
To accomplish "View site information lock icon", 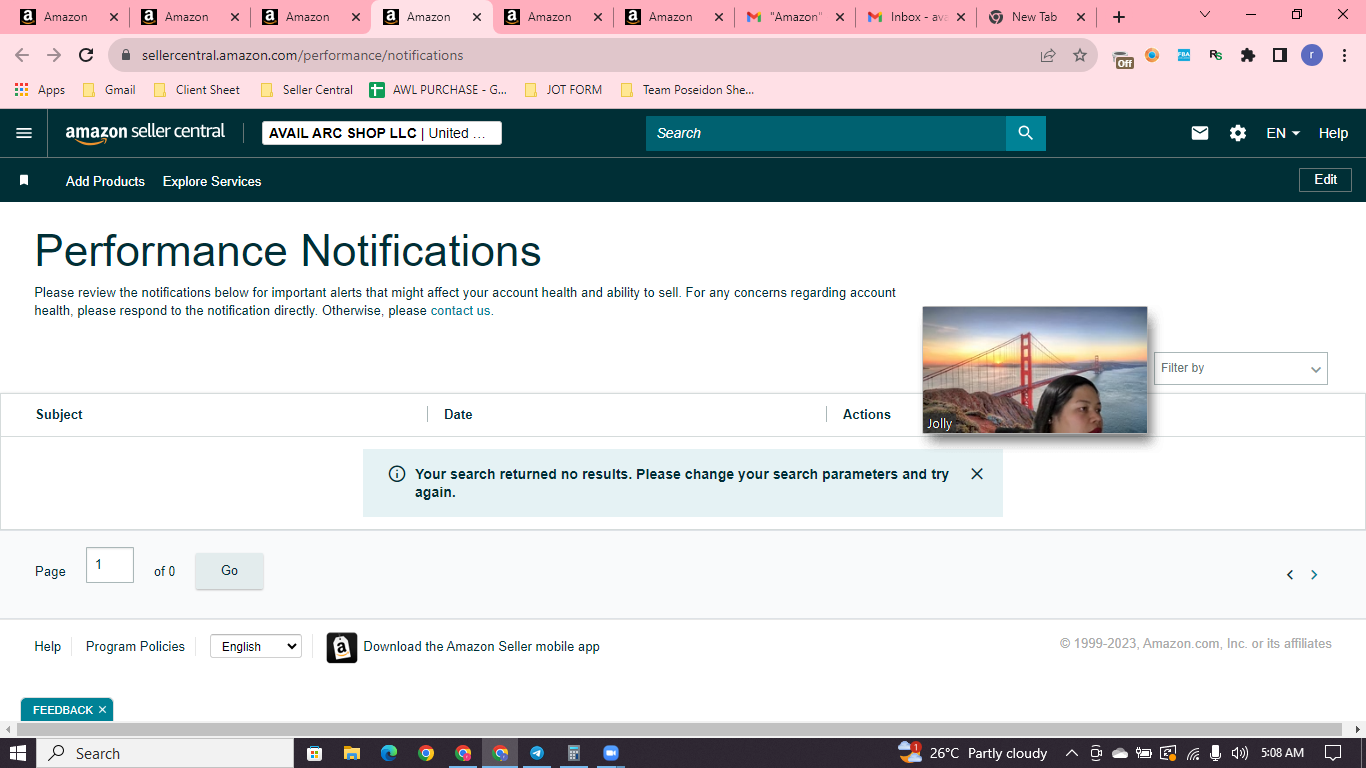I will tap(126, 55).
